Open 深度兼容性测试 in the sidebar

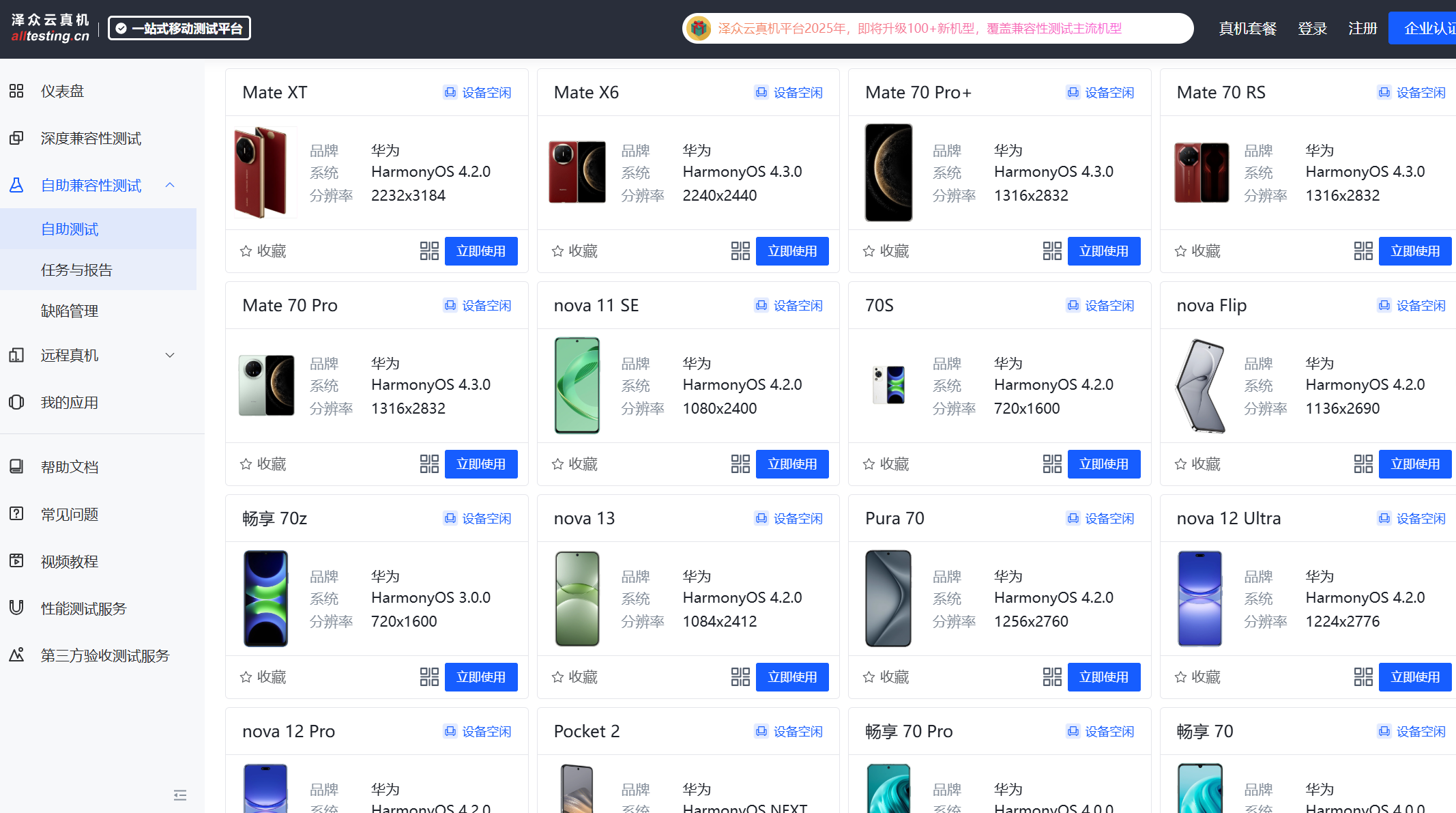point(91,139)
